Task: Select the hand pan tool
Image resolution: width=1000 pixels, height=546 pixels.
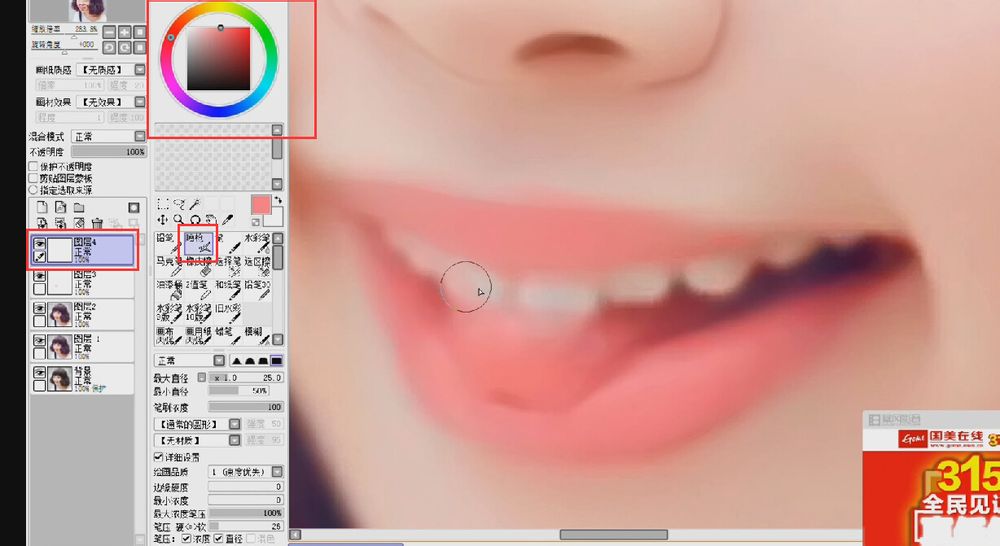Action: (x=210, y=220)
